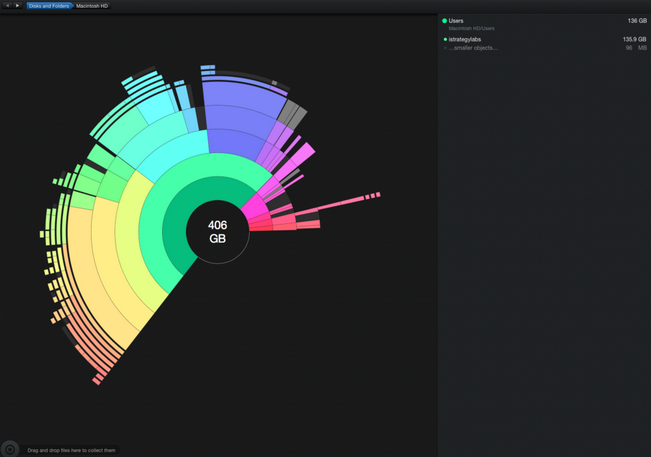Click the 406 GB center circle
Image resolution: width=651 pixels, height=457 pixels.
coord(218,232)
